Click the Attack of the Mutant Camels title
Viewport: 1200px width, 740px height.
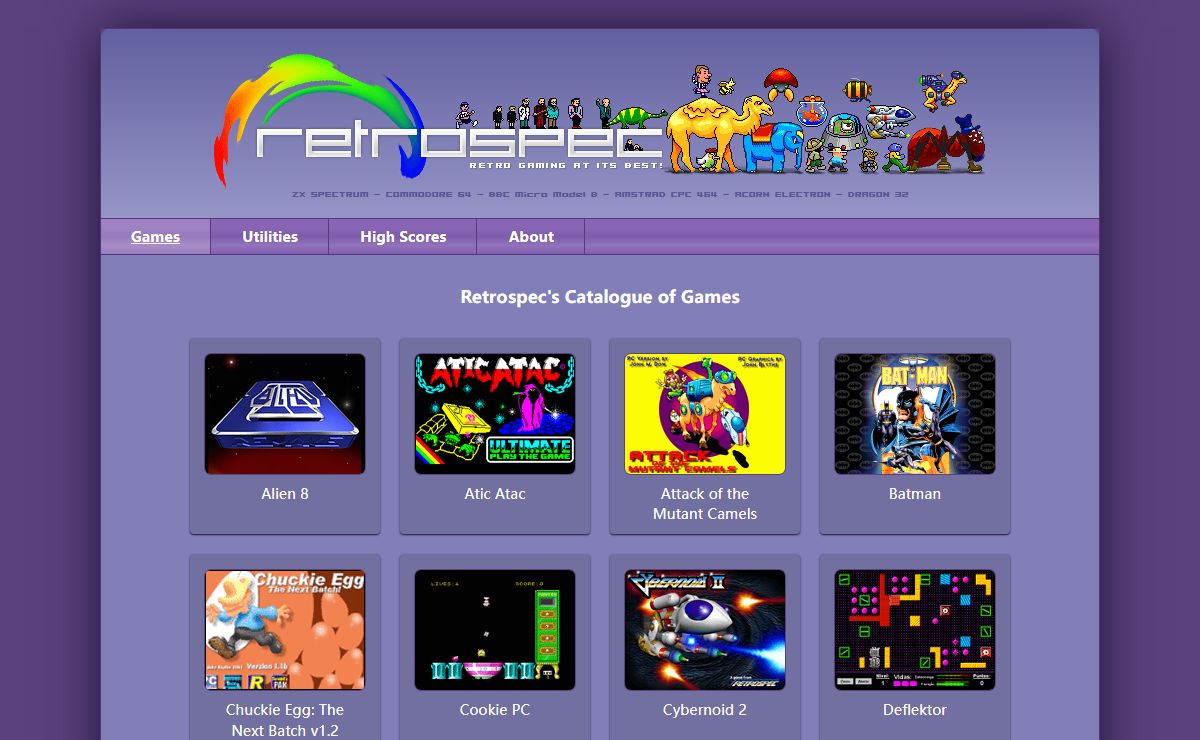point(705,504)
